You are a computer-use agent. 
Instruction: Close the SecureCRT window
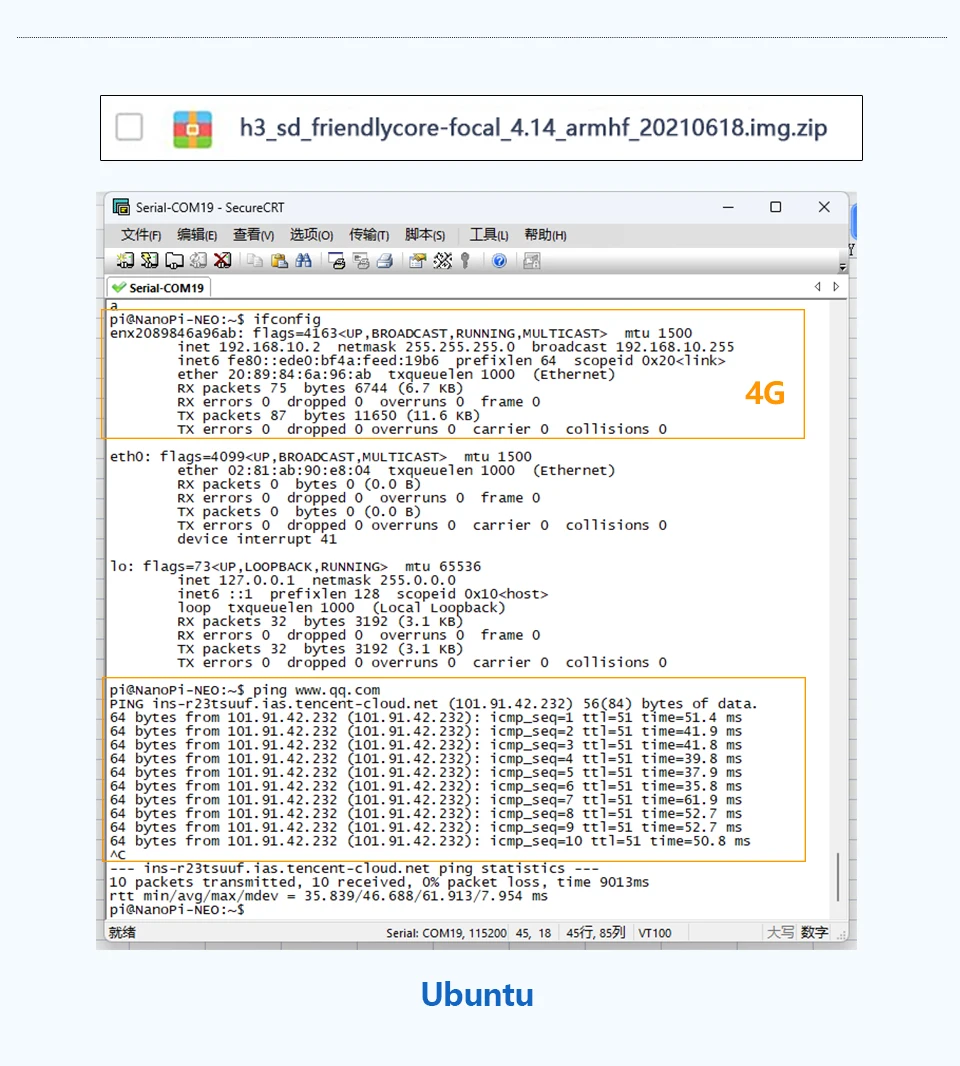tap(824, 207)
